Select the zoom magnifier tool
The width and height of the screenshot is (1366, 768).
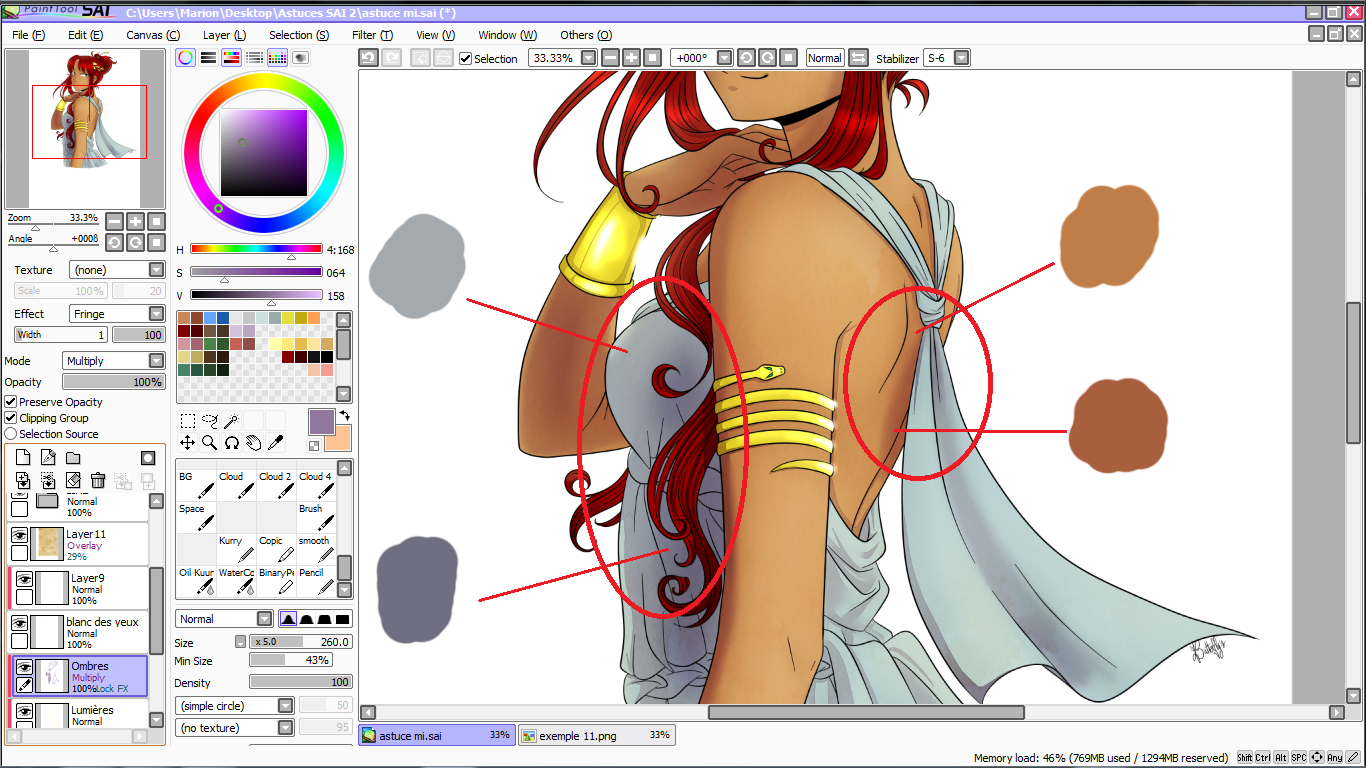(209, 442)
